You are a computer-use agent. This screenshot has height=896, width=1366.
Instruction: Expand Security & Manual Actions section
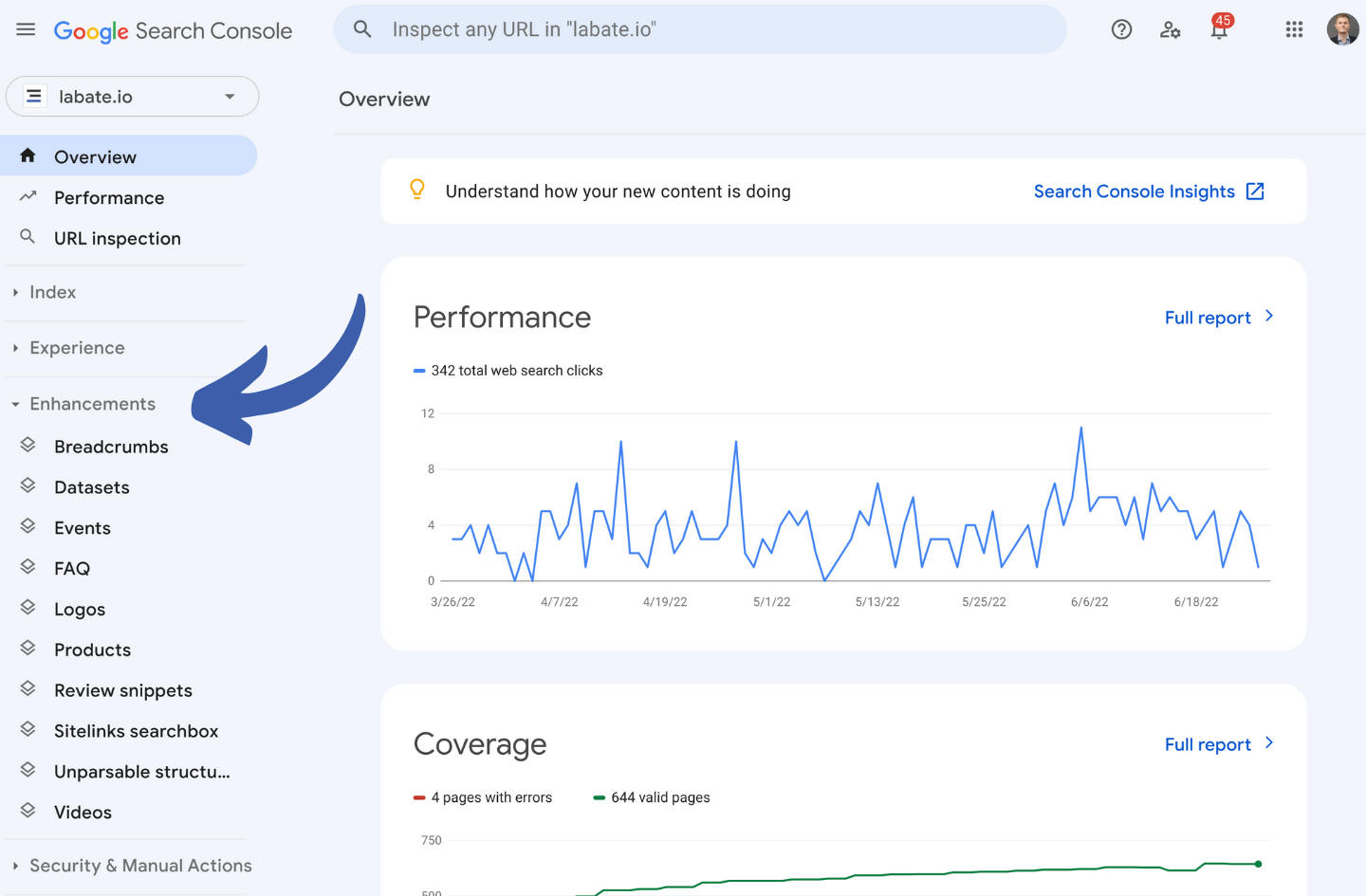point(140,866)
